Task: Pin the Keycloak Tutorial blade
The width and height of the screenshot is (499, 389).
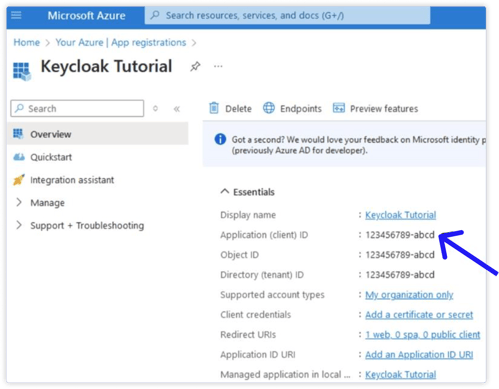Action: (x=195, y=66)
